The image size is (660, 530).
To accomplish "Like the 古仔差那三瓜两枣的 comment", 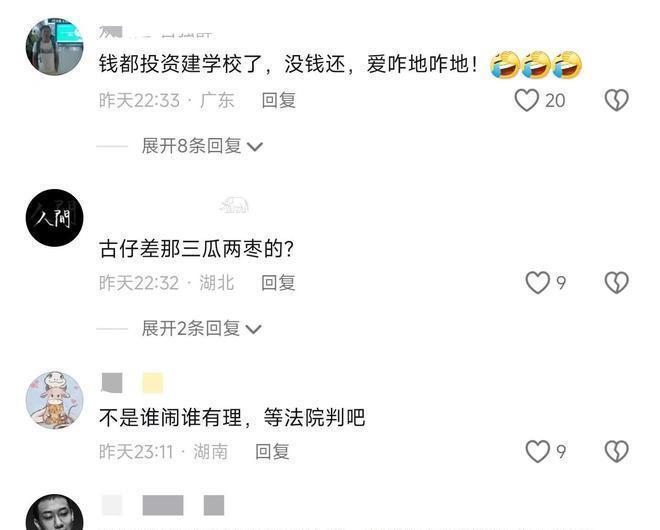I will tap(538, 282).
